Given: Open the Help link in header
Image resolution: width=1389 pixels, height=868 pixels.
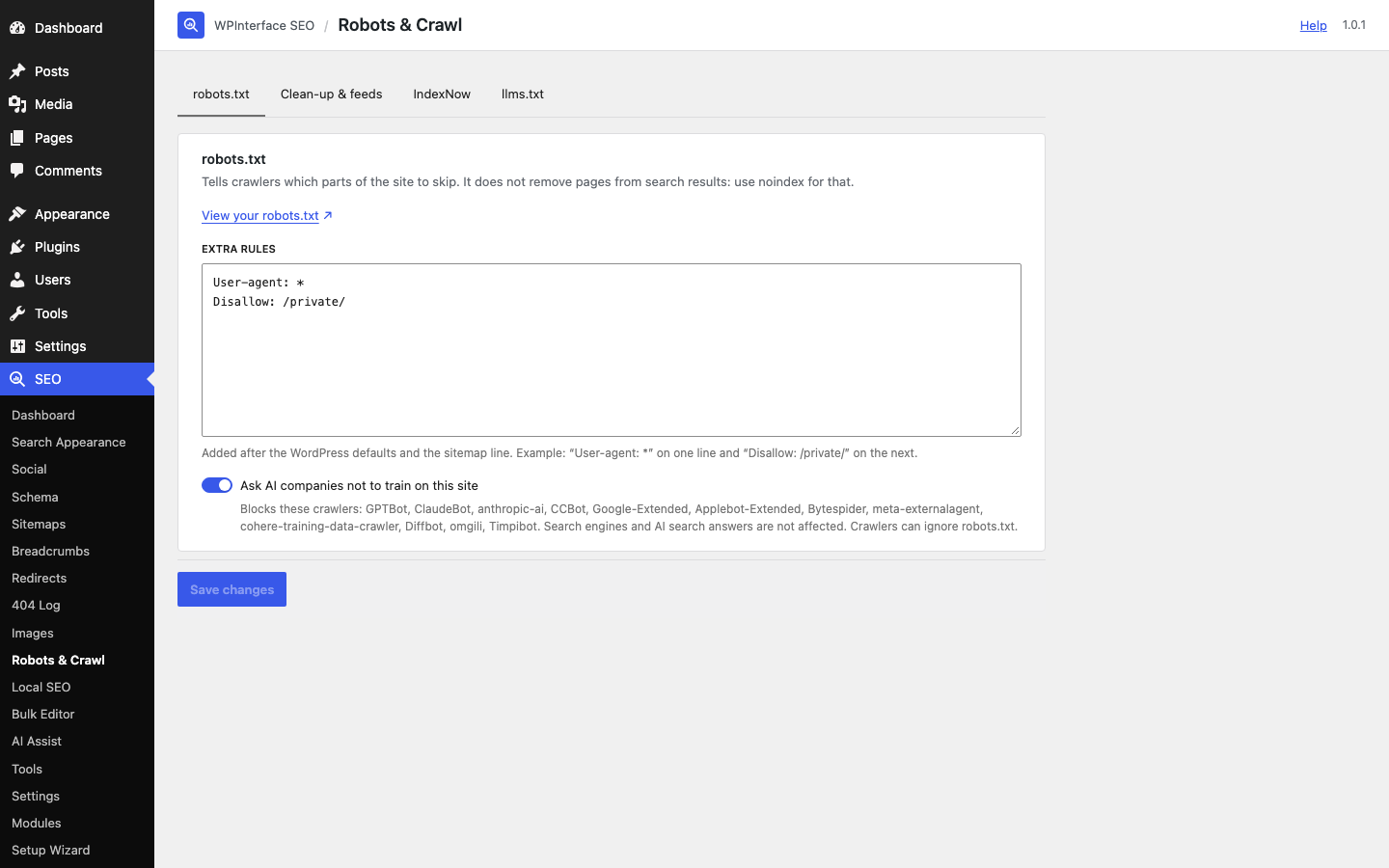Looking at the screenshot, I should pos(1313,25).
